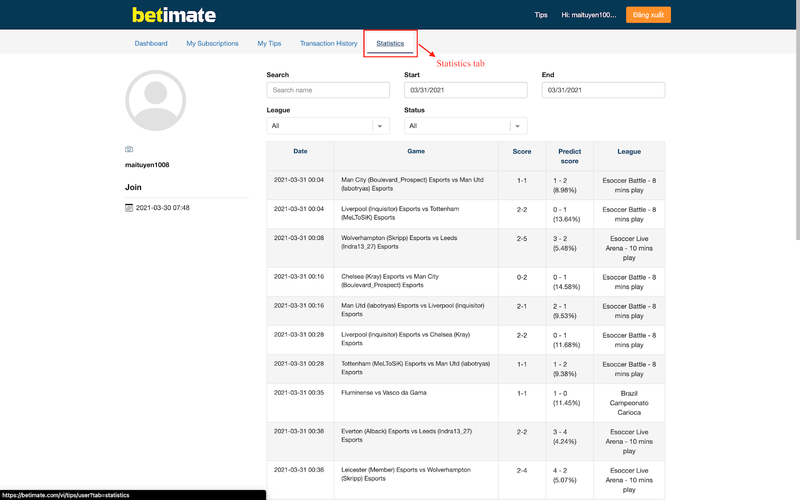
Task: Open the My Subscriptions tab
Action: pos(212,44)
